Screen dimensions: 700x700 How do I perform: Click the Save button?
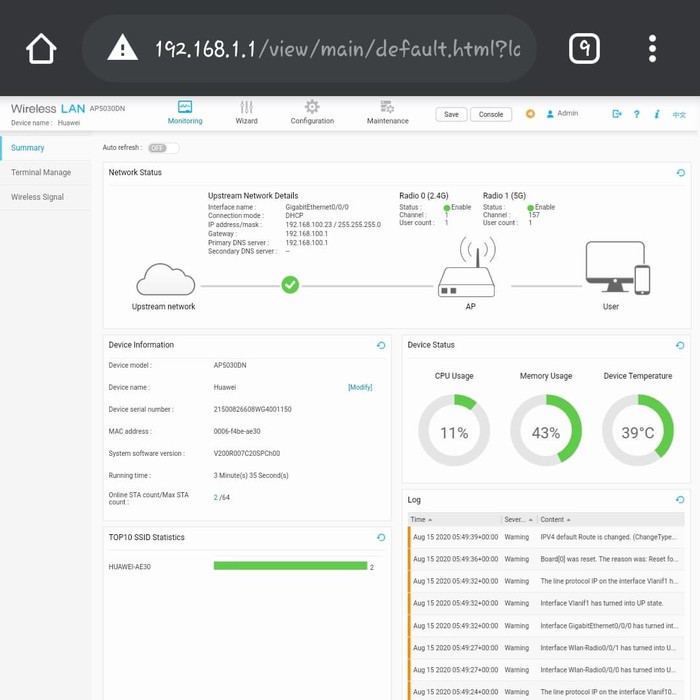tap(451, 114)
